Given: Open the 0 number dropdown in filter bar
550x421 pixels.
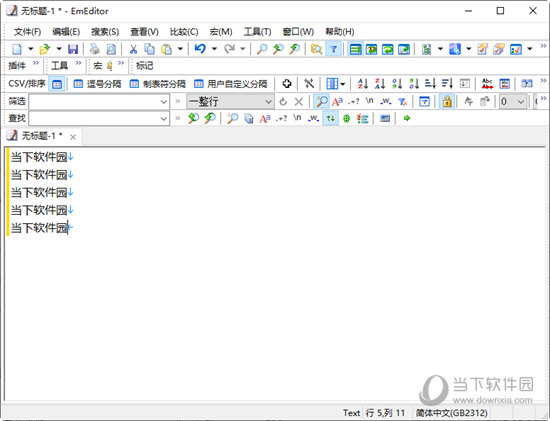Looking at the screenshot, I should tap(512, 102).
